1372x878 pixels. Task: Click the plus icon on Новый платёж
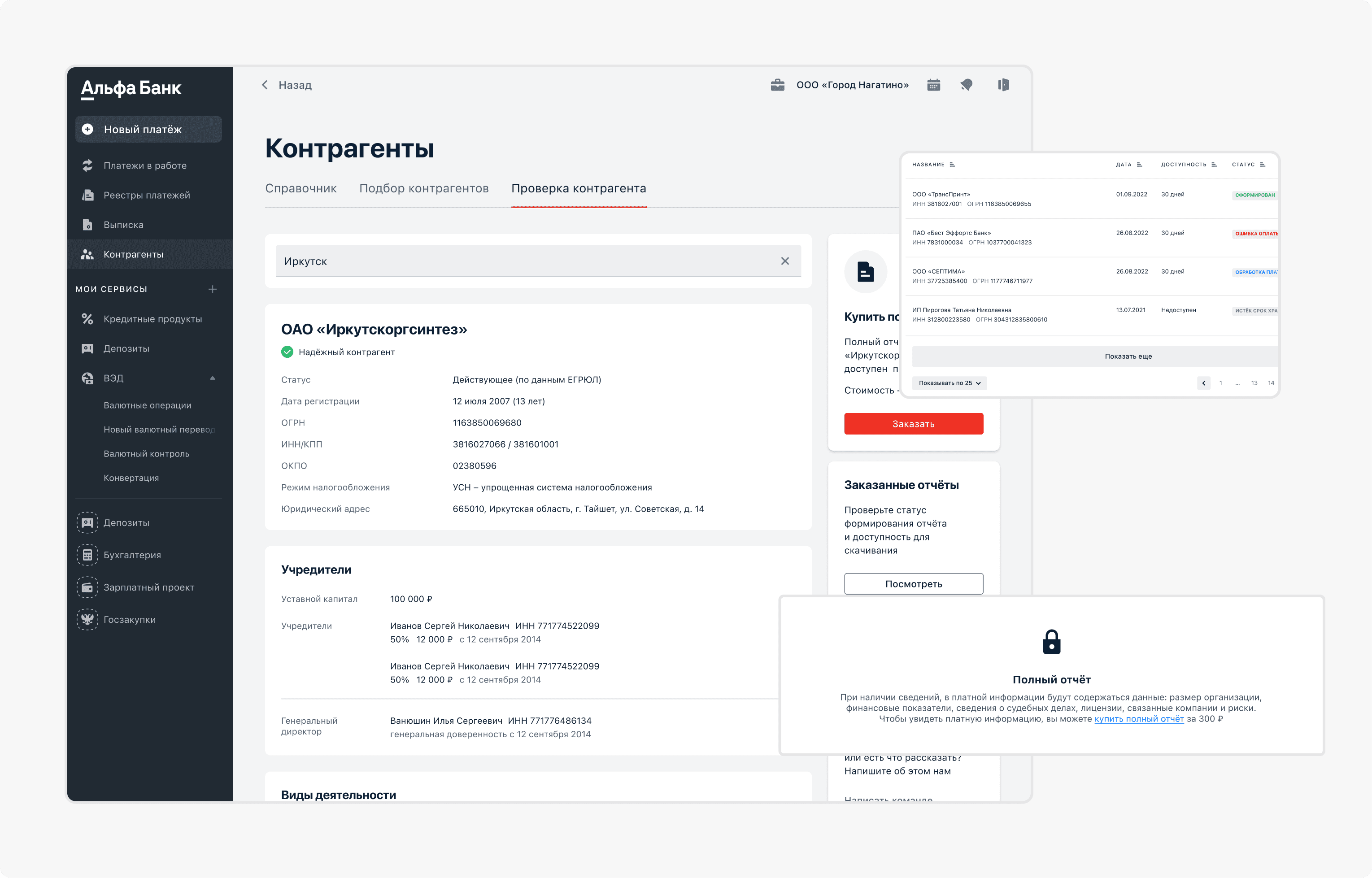click(x=87, y=130)
